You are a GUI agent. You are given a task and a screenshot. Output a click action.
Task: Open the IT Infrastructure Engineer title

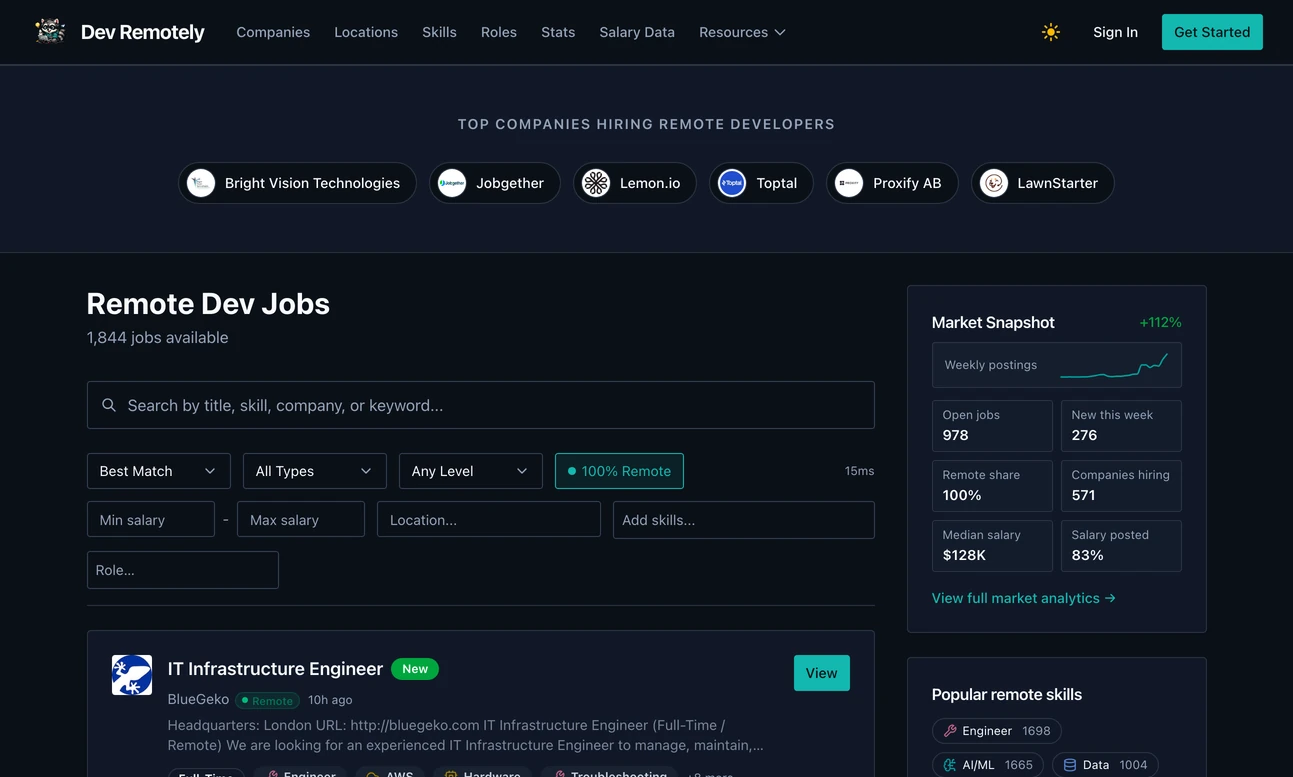pyautogui.click(x=275, y=669)
